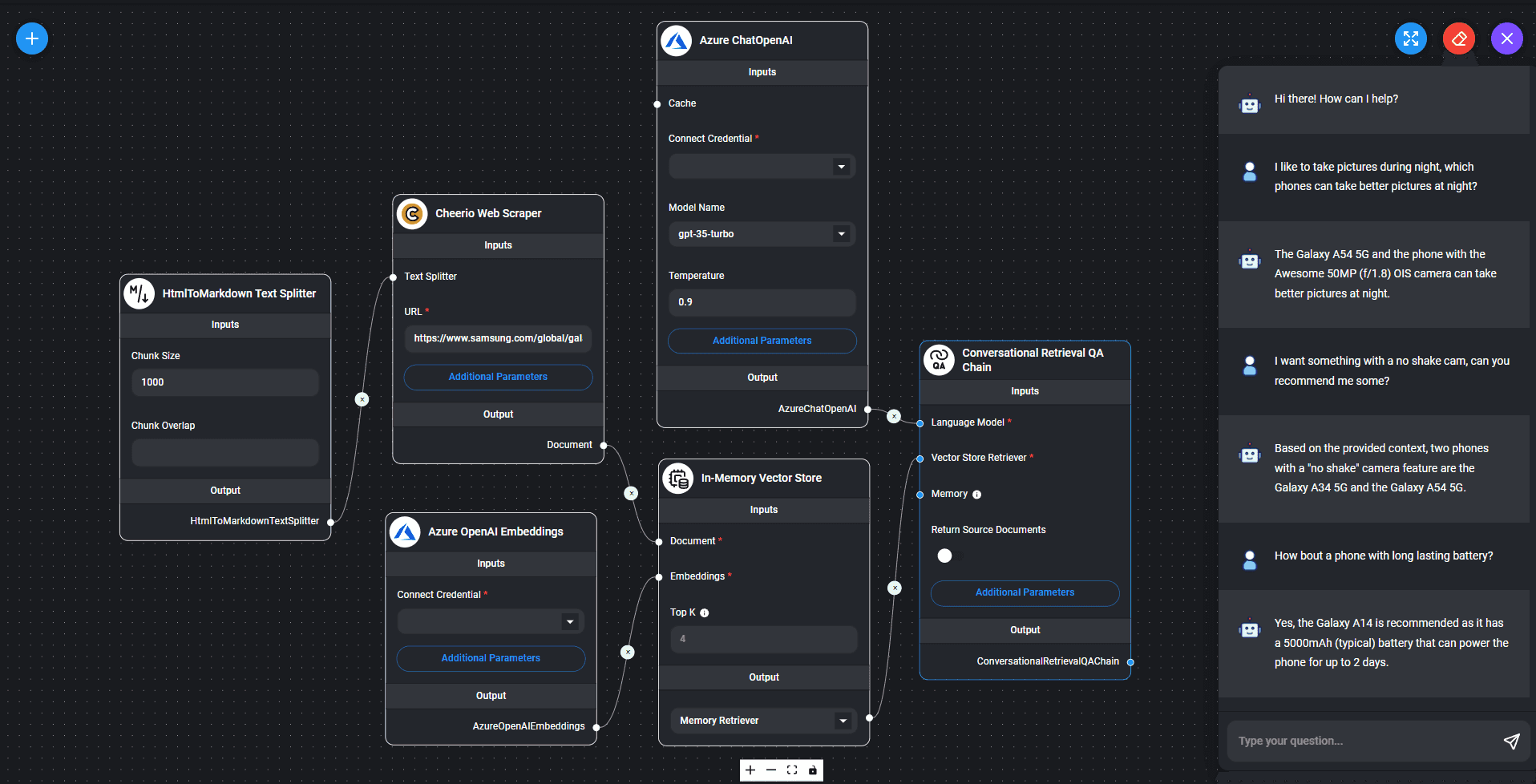
Task: Show info tooltip icon next to Top K
Action: 705,613
